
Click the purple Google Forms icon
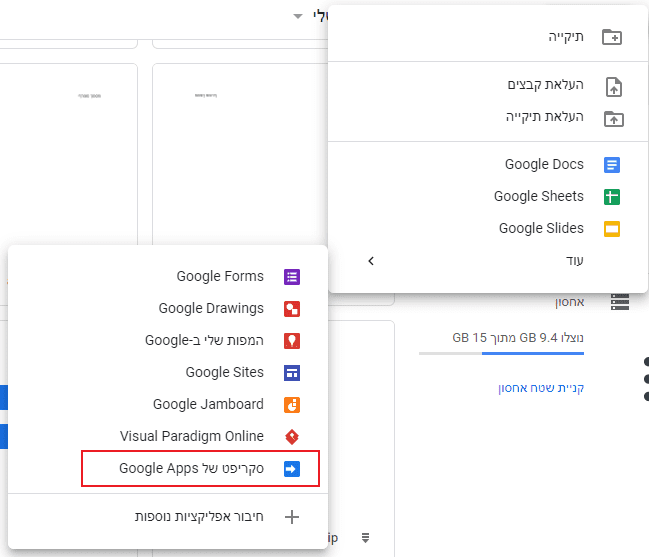(x=292, y=277)
